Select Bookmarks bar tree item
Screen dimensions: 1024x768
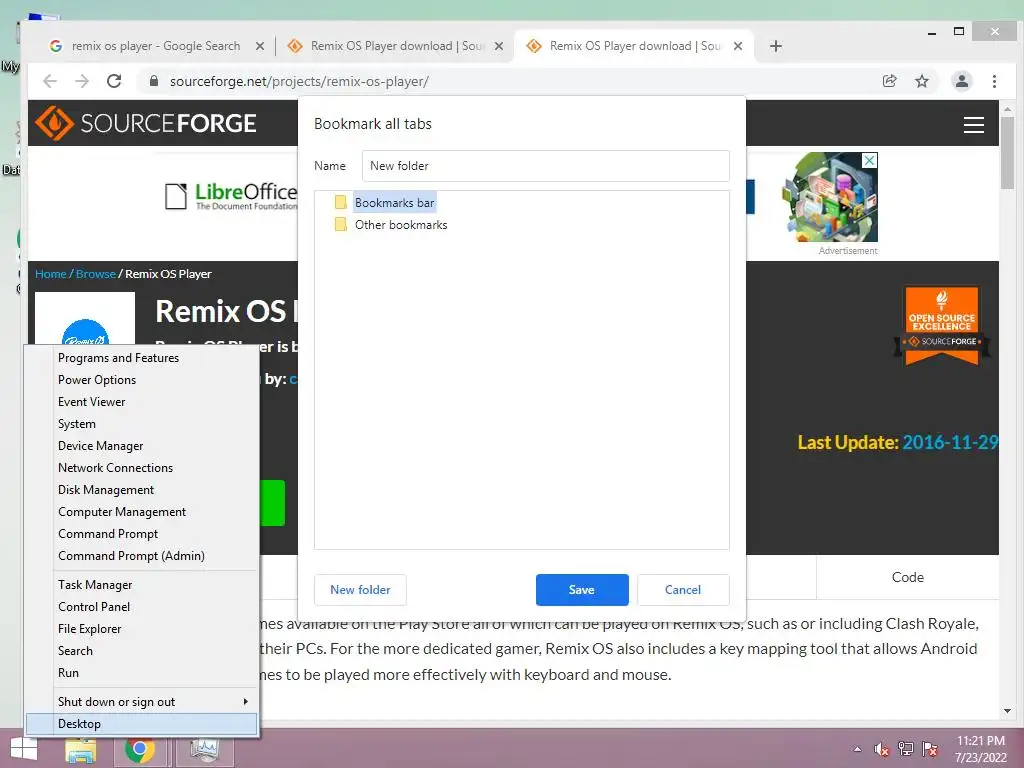tap(394, 202)
